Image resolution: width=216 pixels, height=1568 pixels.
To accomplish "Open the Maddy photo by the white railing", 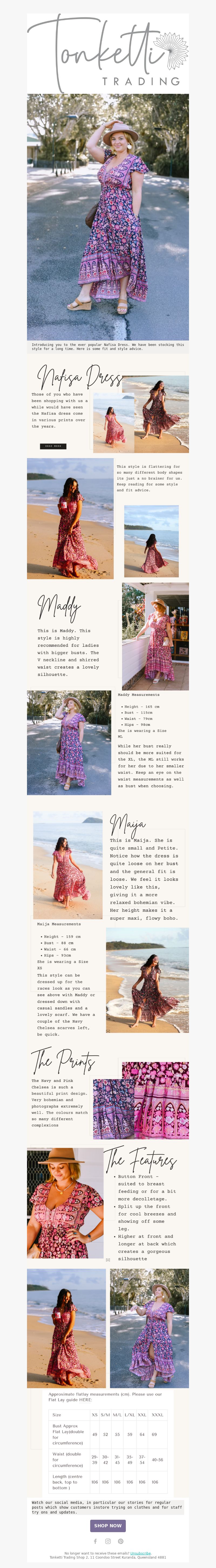I will click(156, 636).
